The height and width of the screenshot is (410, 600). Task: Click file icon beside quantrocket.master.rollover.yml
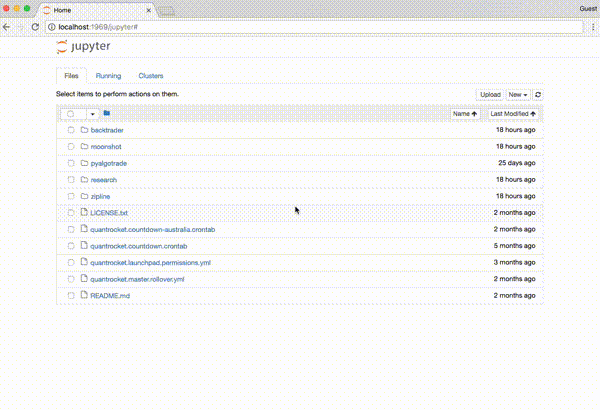(84, 278)
